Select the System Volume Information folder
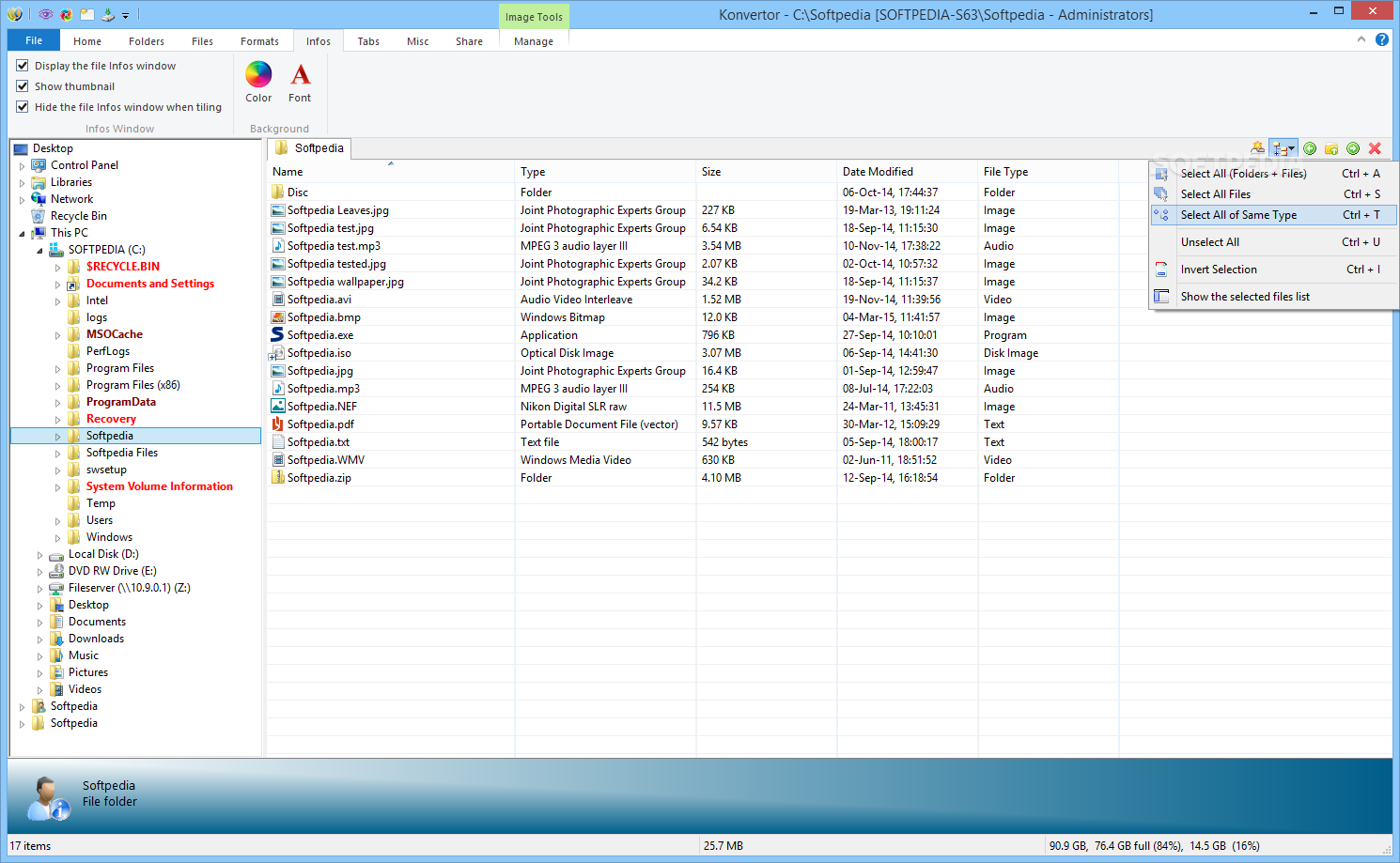 [160, 486]
